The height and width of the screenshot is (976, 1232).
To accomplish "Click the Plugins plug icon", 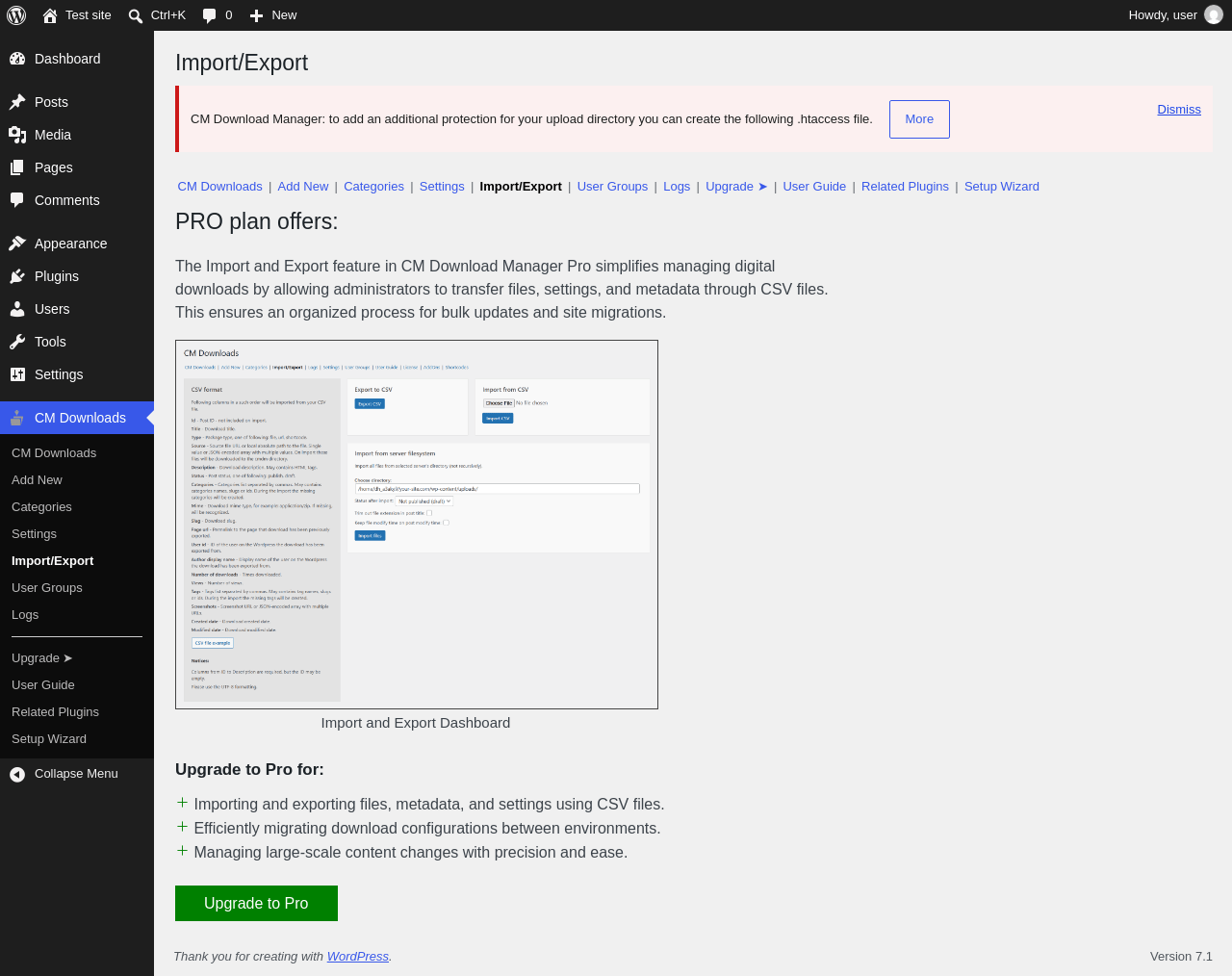I will click(x=17, y=276).
